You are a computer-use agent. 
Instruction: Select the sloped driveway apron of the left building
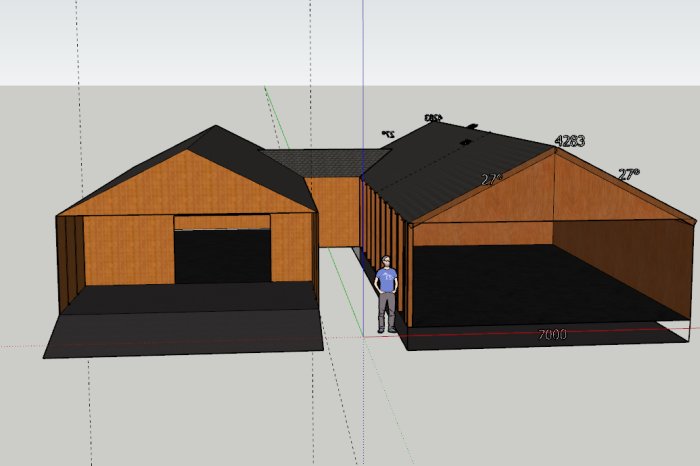[183, 334]
